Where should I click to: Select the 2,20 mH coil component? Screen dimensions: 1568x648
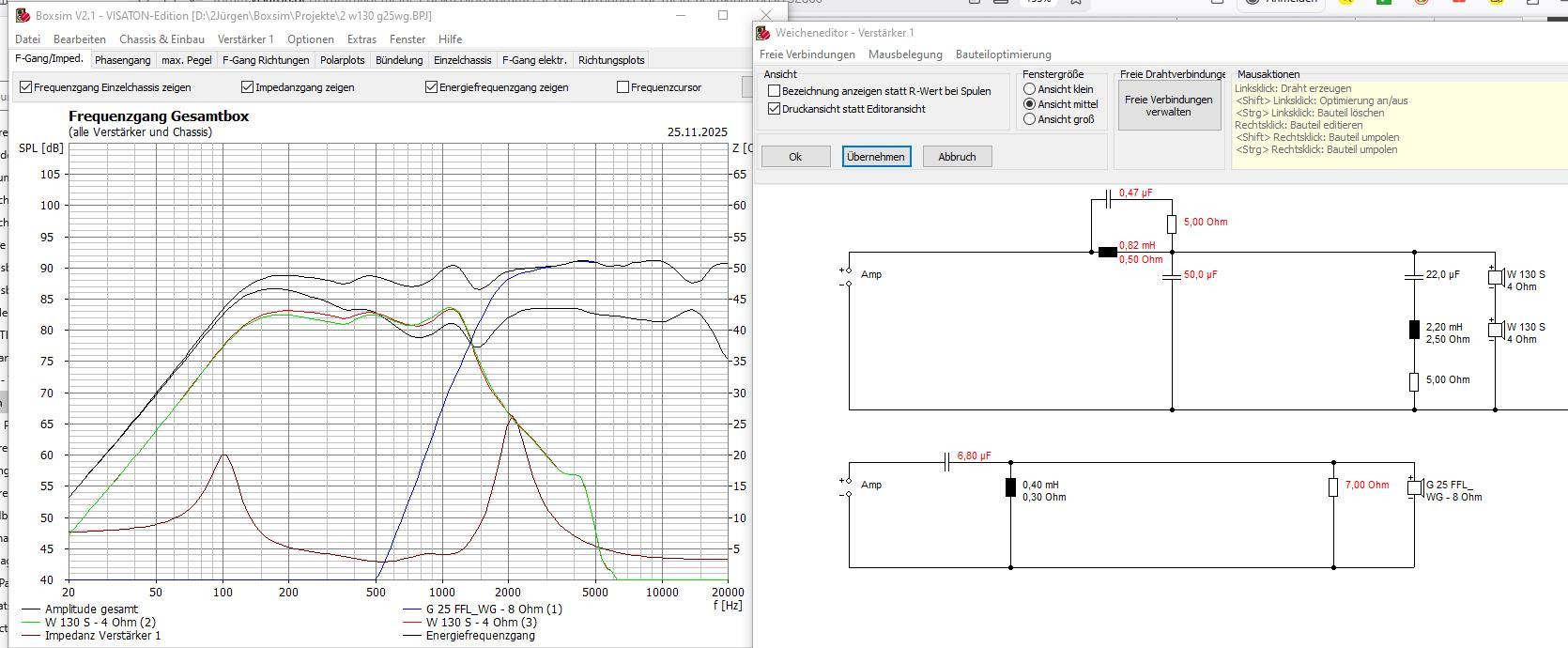point(1415,330)
